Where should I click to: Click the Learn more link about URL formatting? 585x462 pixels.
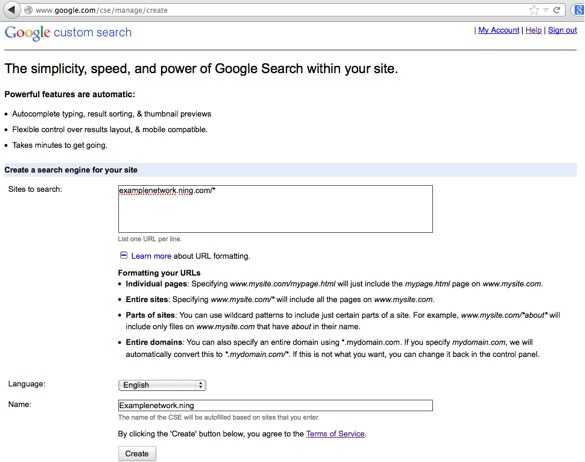click(x=151, y=256)
